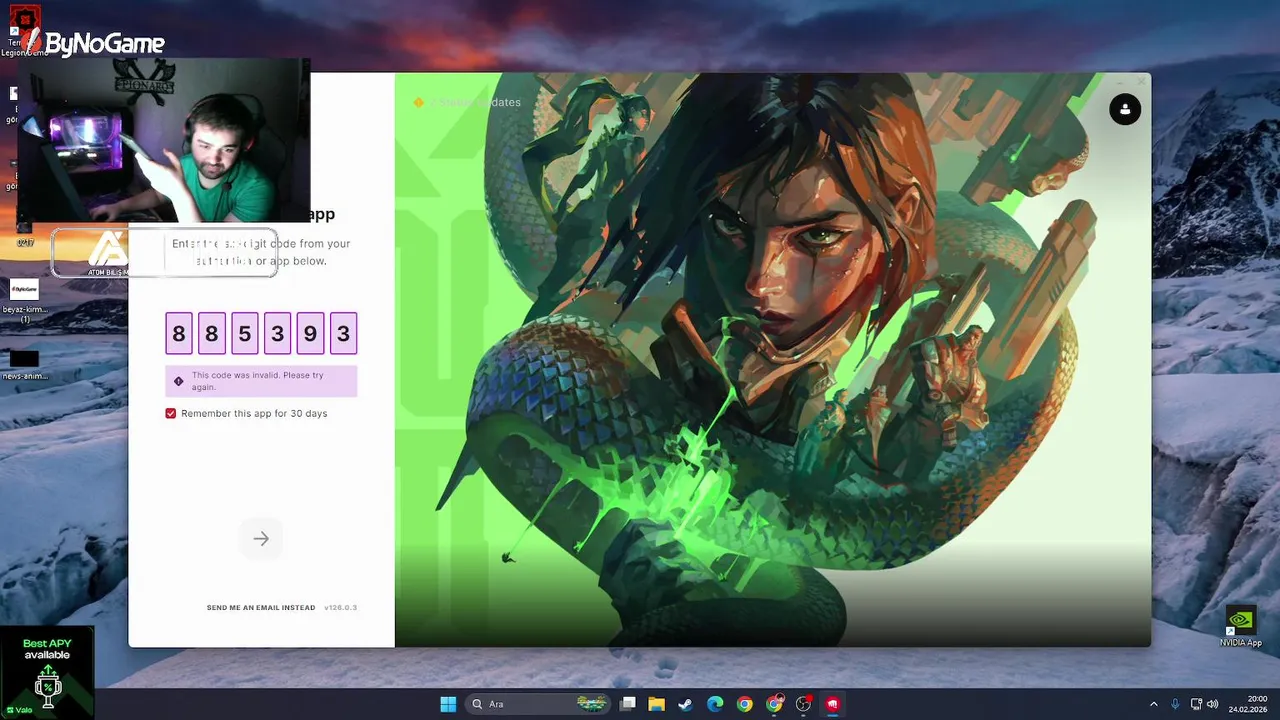Viewport: 1280px width, 720px height.
Task: Select the beyaz-kirm... desktop file
Action: [24, 300]
